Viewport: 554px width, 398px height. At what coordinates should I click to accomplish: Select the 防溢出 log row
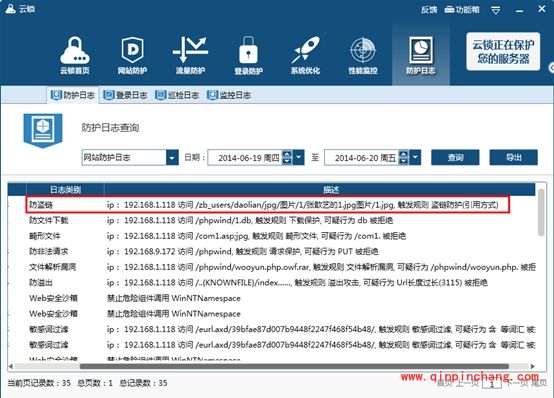coord(271,282)
